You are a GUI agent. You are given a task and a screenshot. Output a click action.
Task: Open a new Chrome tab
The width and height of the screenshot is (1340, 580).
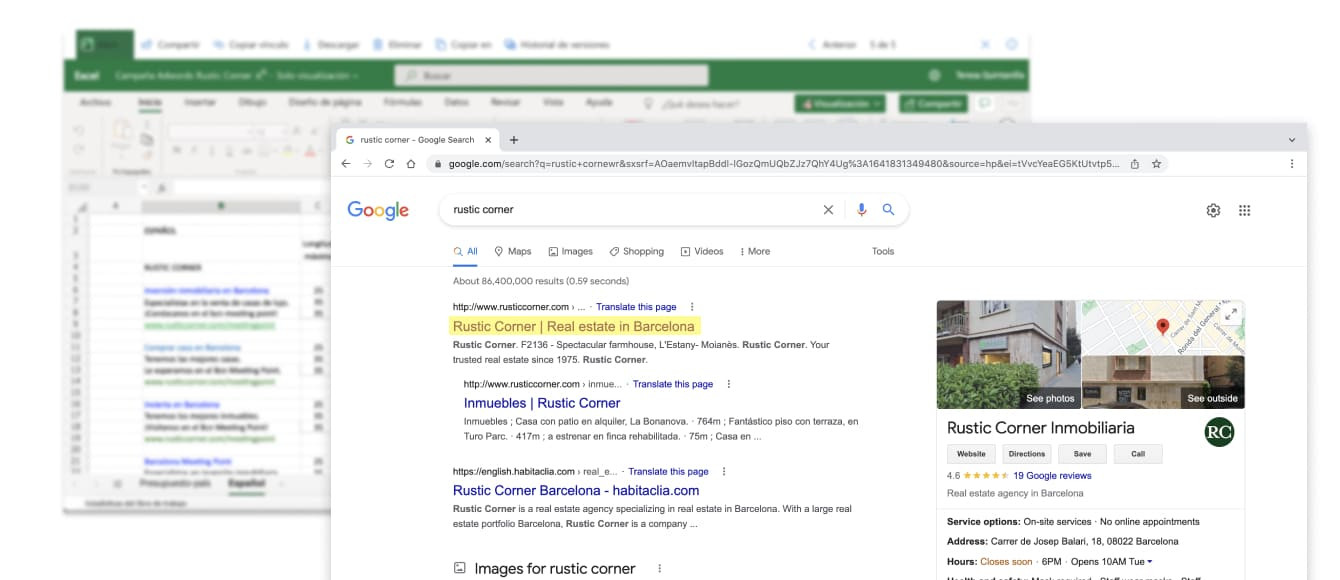[x=514, y=140]
